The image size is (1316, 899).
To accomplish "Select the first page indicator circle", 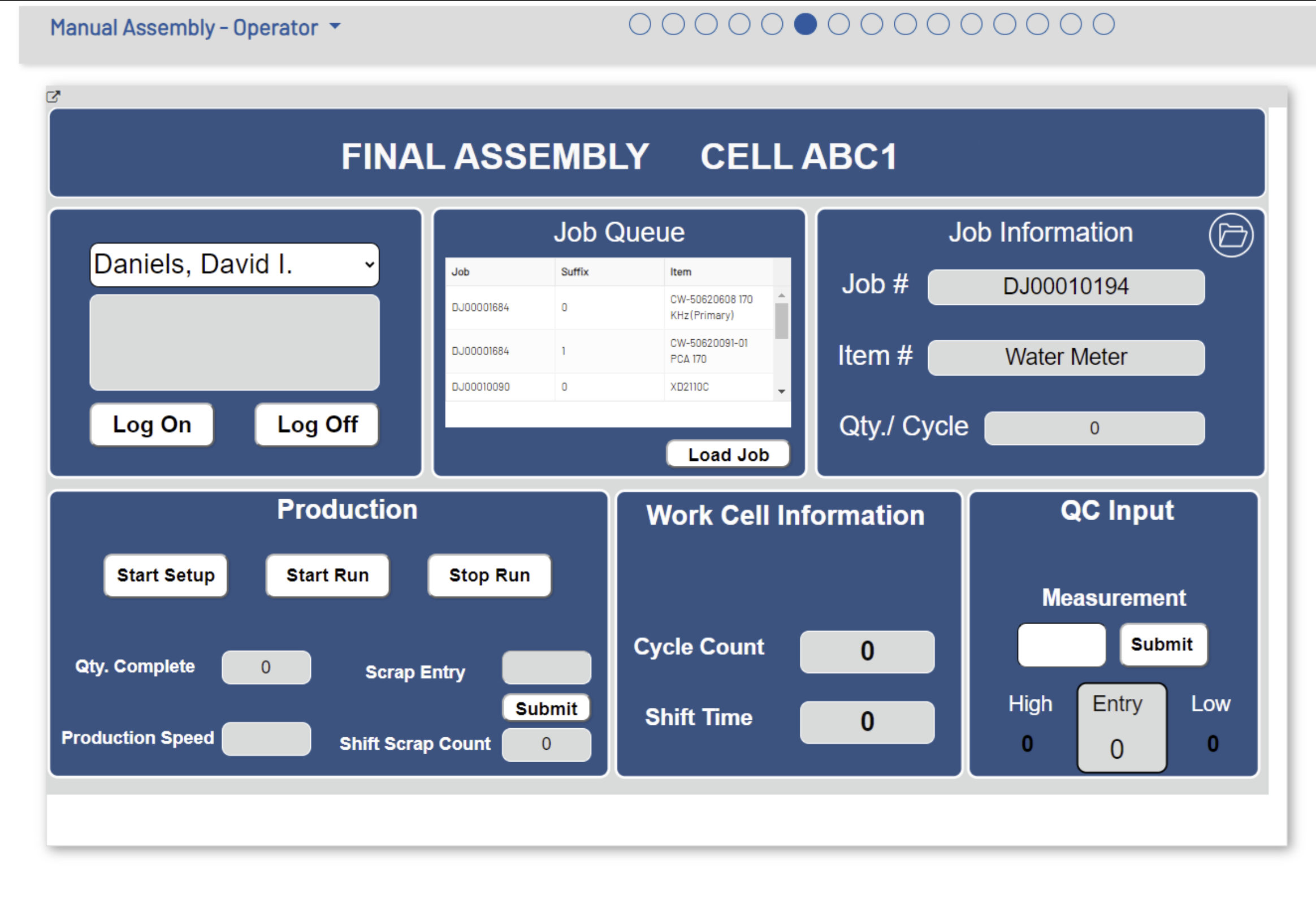I will 640,24.
